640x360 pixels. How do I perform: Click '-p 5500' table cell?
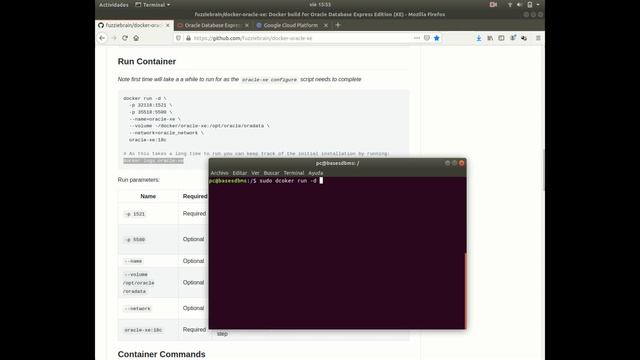[148, 240]
